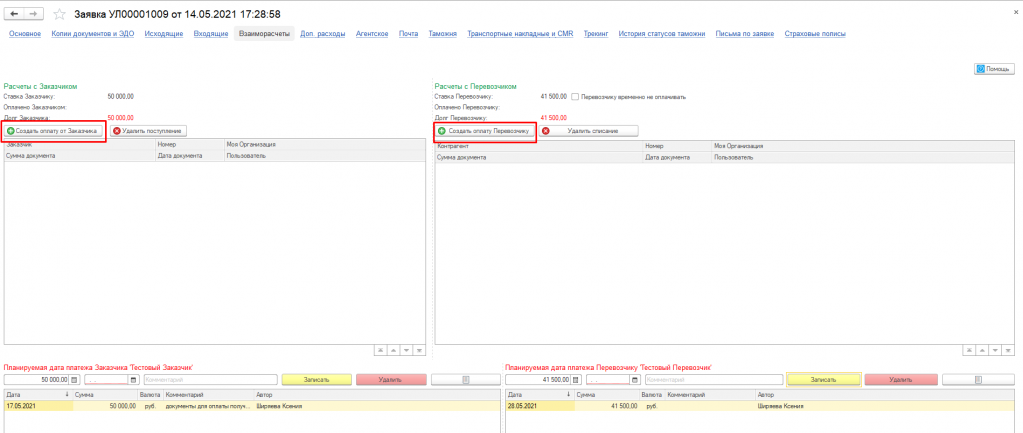Open the Таможня tab
The image size is (1023, 433).
point(442,33)
